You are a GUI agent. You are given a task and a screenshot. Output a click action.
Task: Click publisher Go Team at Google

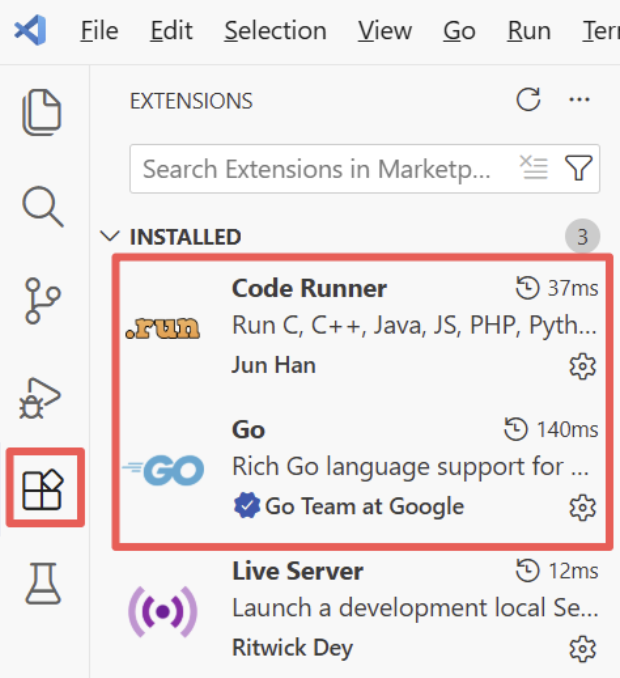[x=364, y=506]
